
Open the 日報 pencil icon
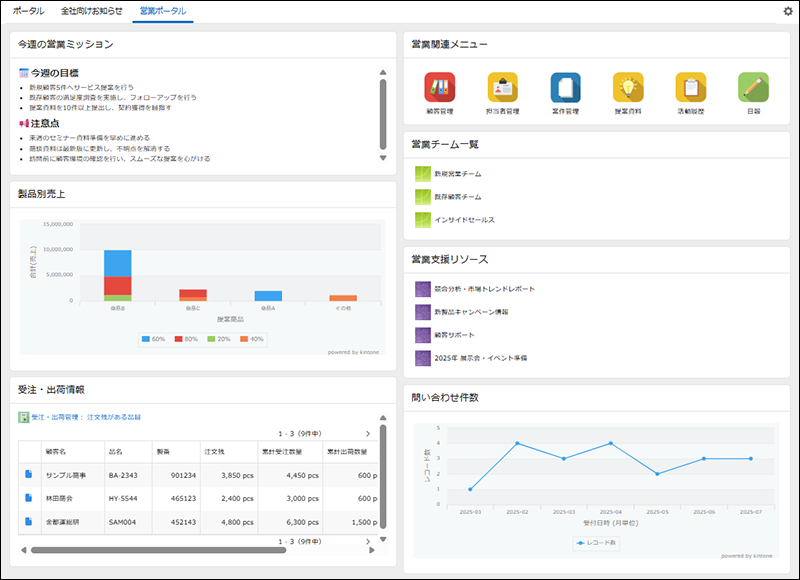point(753,88)
